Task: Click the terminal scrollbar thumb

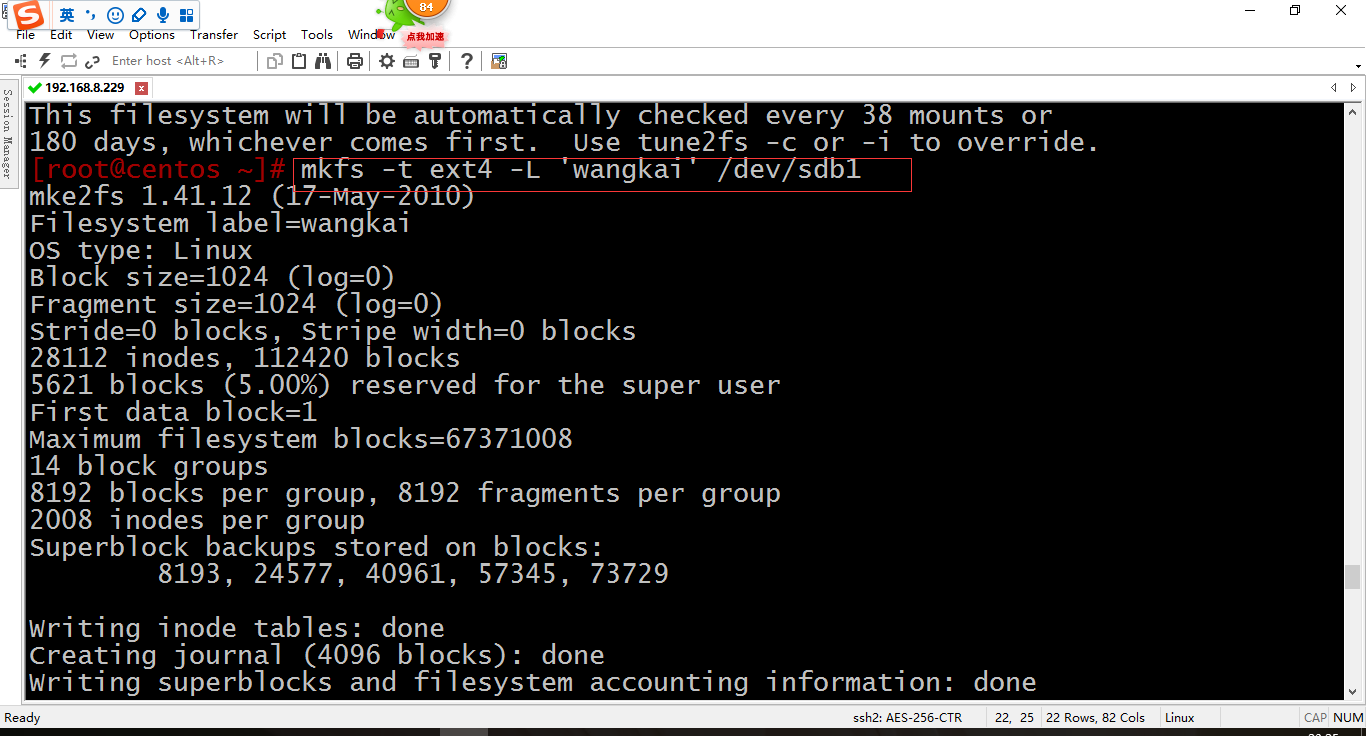Action: click(x=1352, y=577)
